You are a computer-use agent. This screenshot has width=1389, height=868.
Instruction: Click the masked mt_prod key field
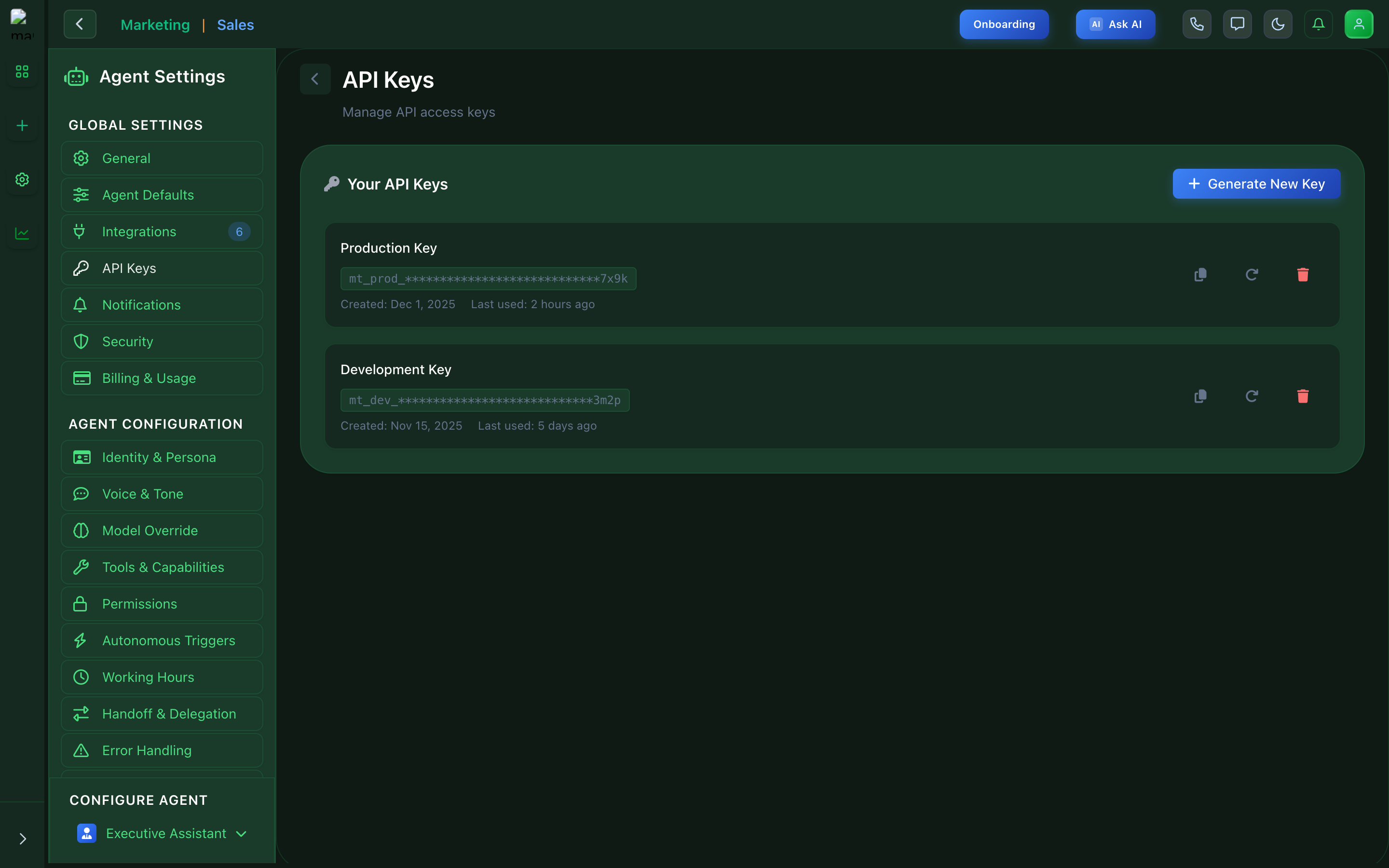tap(489, 278)
